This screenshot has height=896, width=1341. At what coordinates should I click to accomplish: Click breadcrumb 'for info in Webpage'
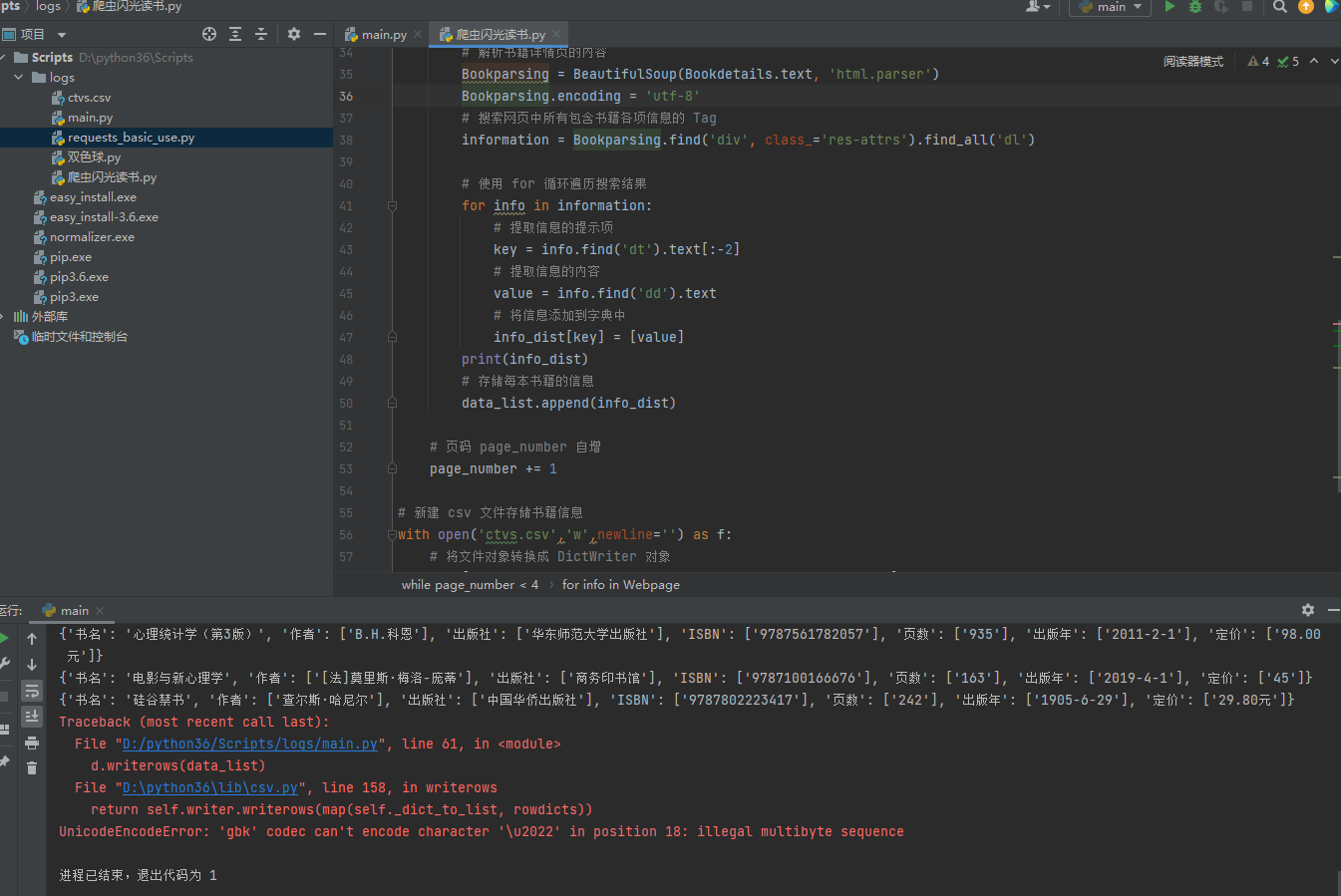point(620,584)
